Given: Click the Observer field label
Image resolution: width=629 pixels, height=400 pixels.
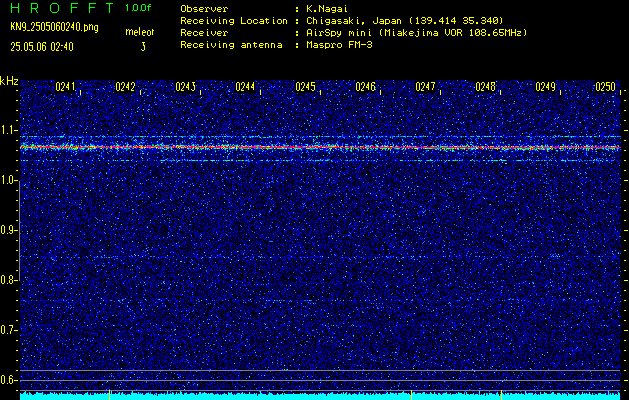Looking at the screenshot, I should pyautogui.click(x=204, y=9).
